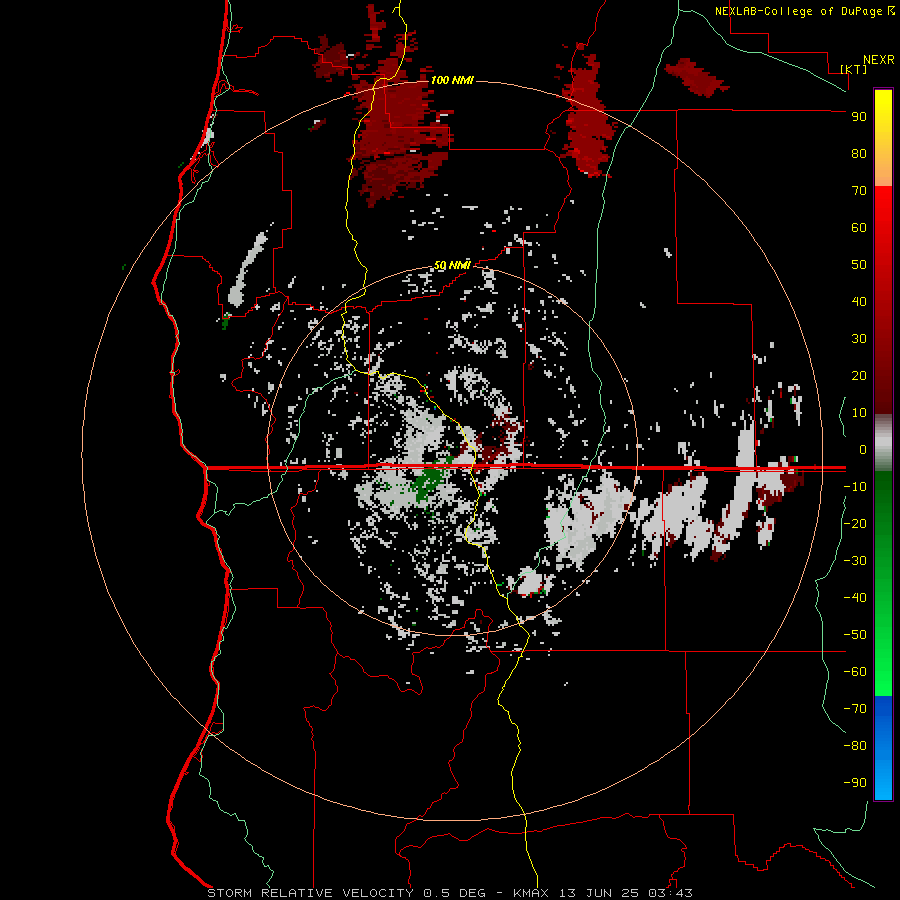Click the 20 value on the velocity scale
Image resolution: width=900 pixels, height=900 pixels.
859,376
